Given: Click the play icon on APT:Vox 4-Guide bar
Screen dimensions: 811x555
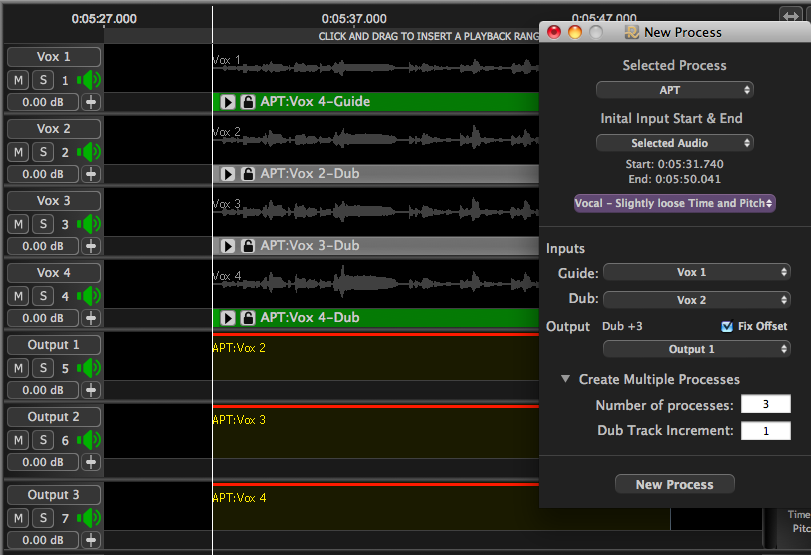Looking at the screenshot, I should (x=228, y=102).
